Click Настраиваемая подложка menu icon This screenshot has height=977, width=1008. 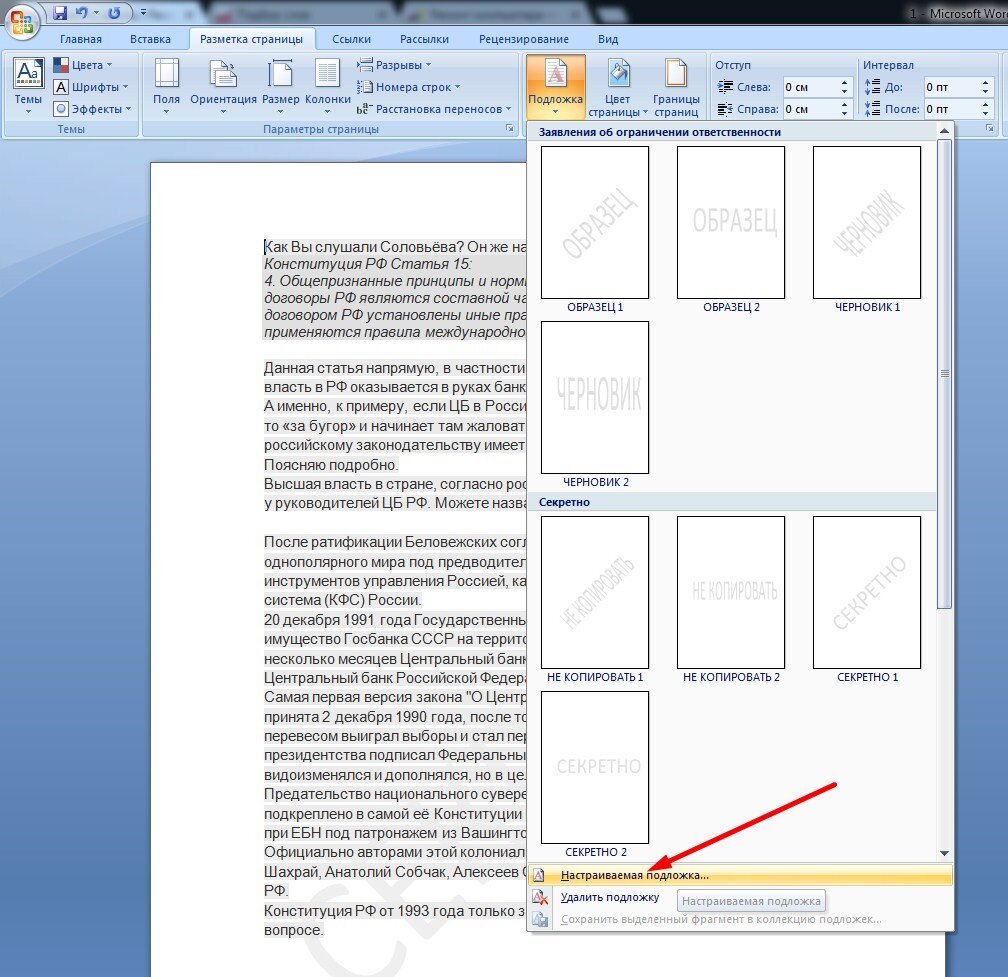(539, 875)
